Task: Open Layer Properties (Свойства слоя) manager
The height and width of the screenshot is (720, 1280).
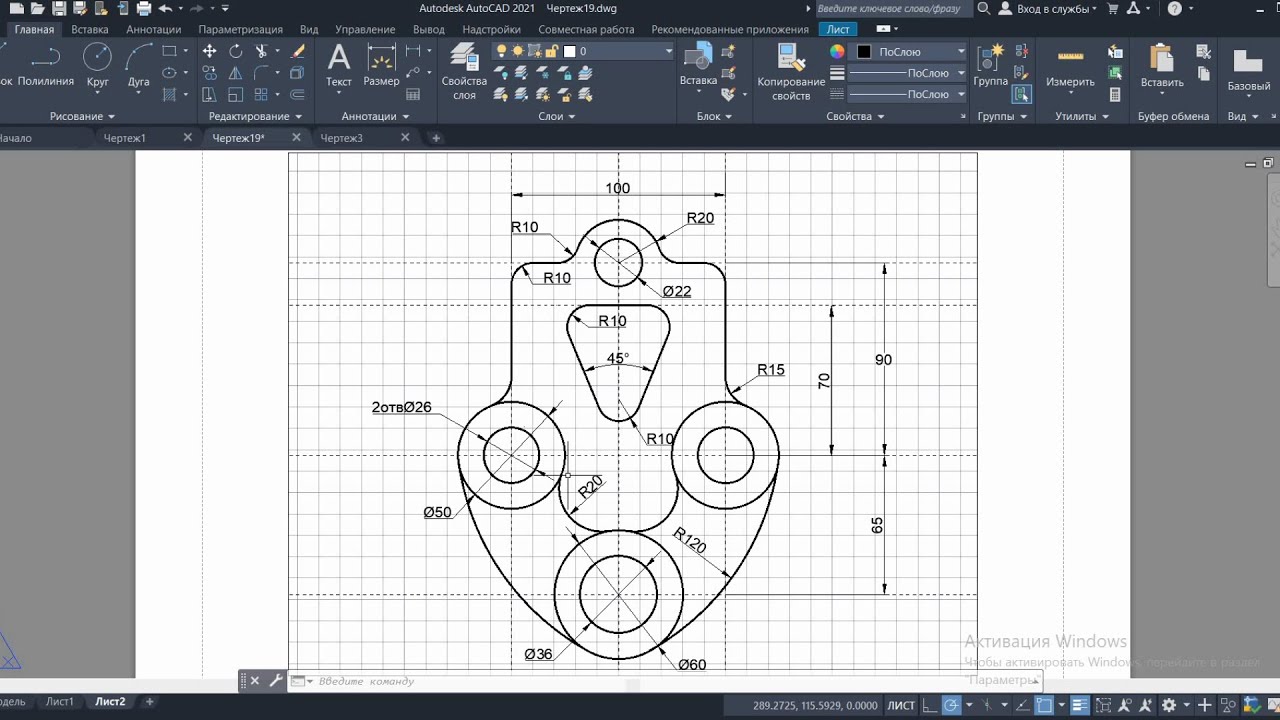Action: click(464, 72)
